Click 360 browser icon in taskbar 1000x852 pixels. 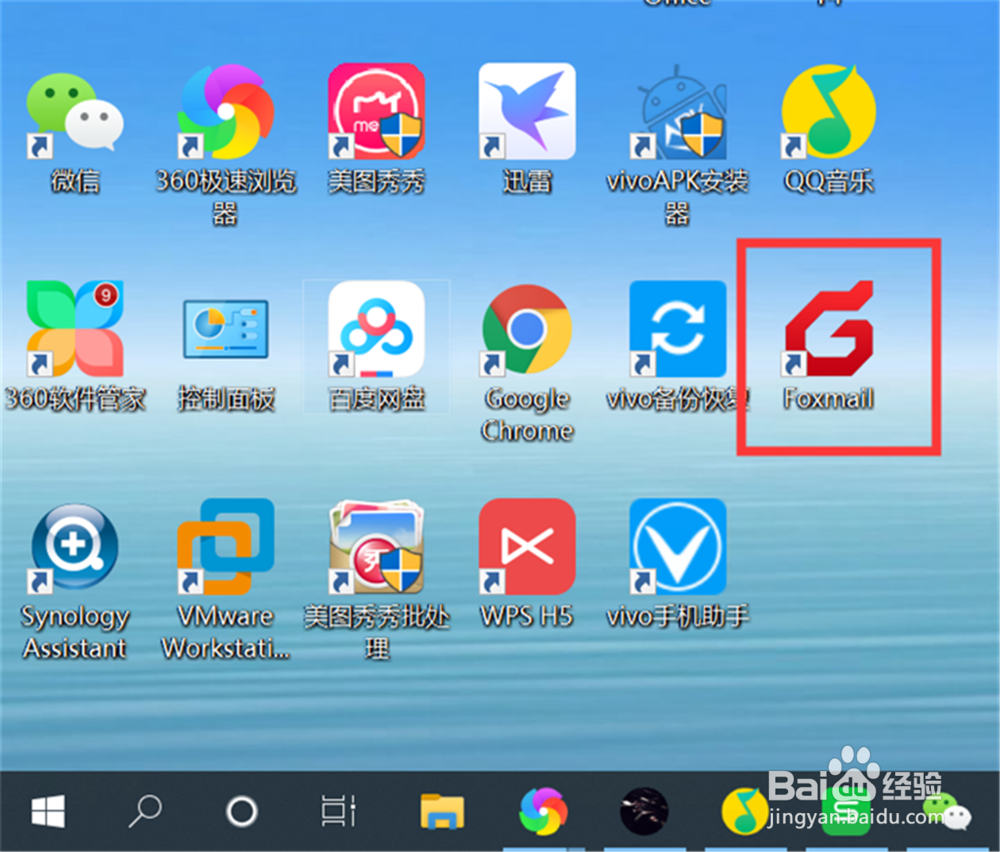point(543,811)
